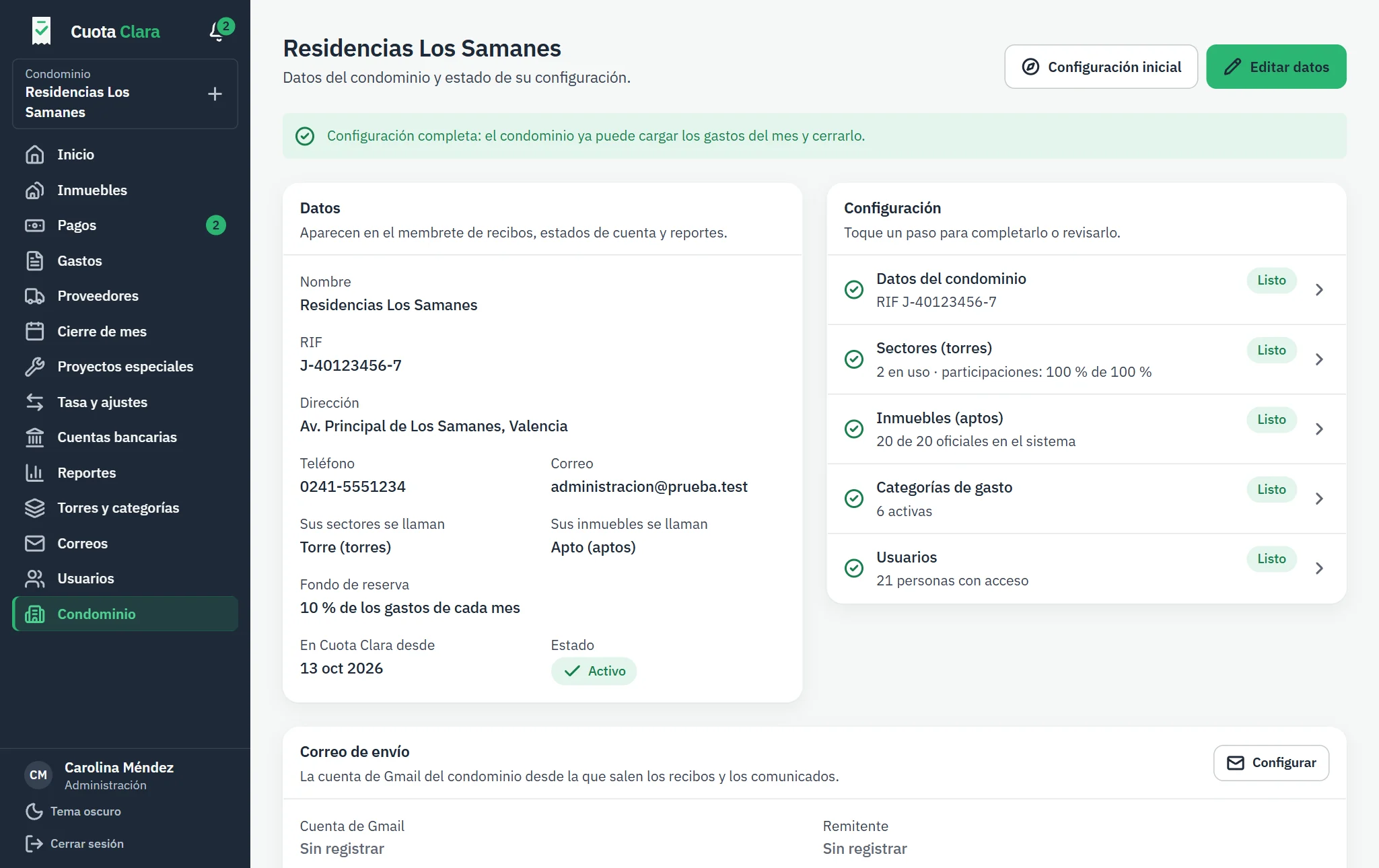Click Cerrar sesión link

point(75,844)
